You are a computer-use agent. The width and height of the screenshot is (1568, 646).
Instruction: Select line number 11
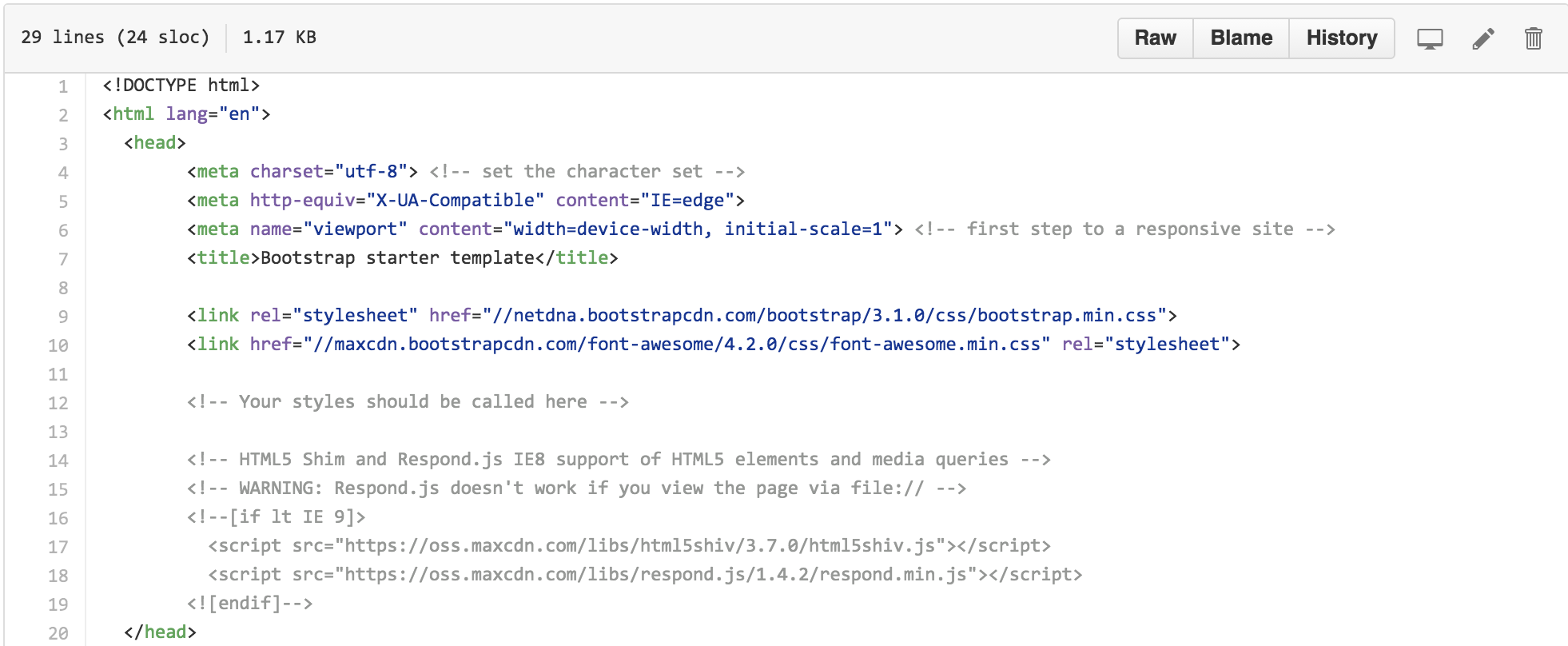pos(58,374)
